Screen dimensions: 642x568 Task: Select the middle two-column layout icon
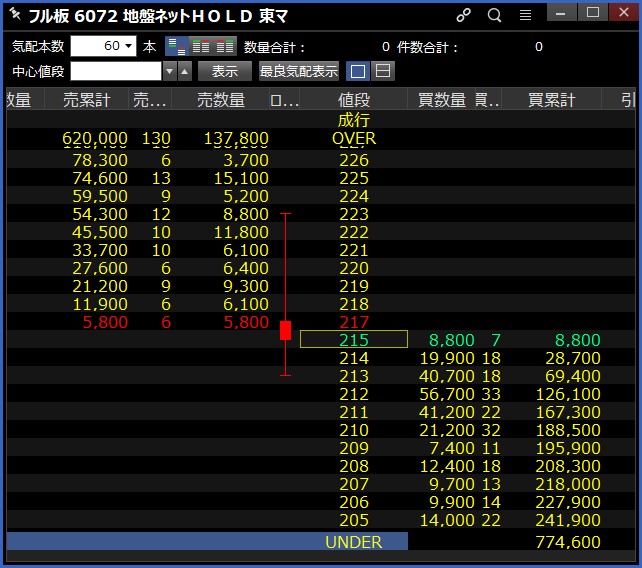201,46
